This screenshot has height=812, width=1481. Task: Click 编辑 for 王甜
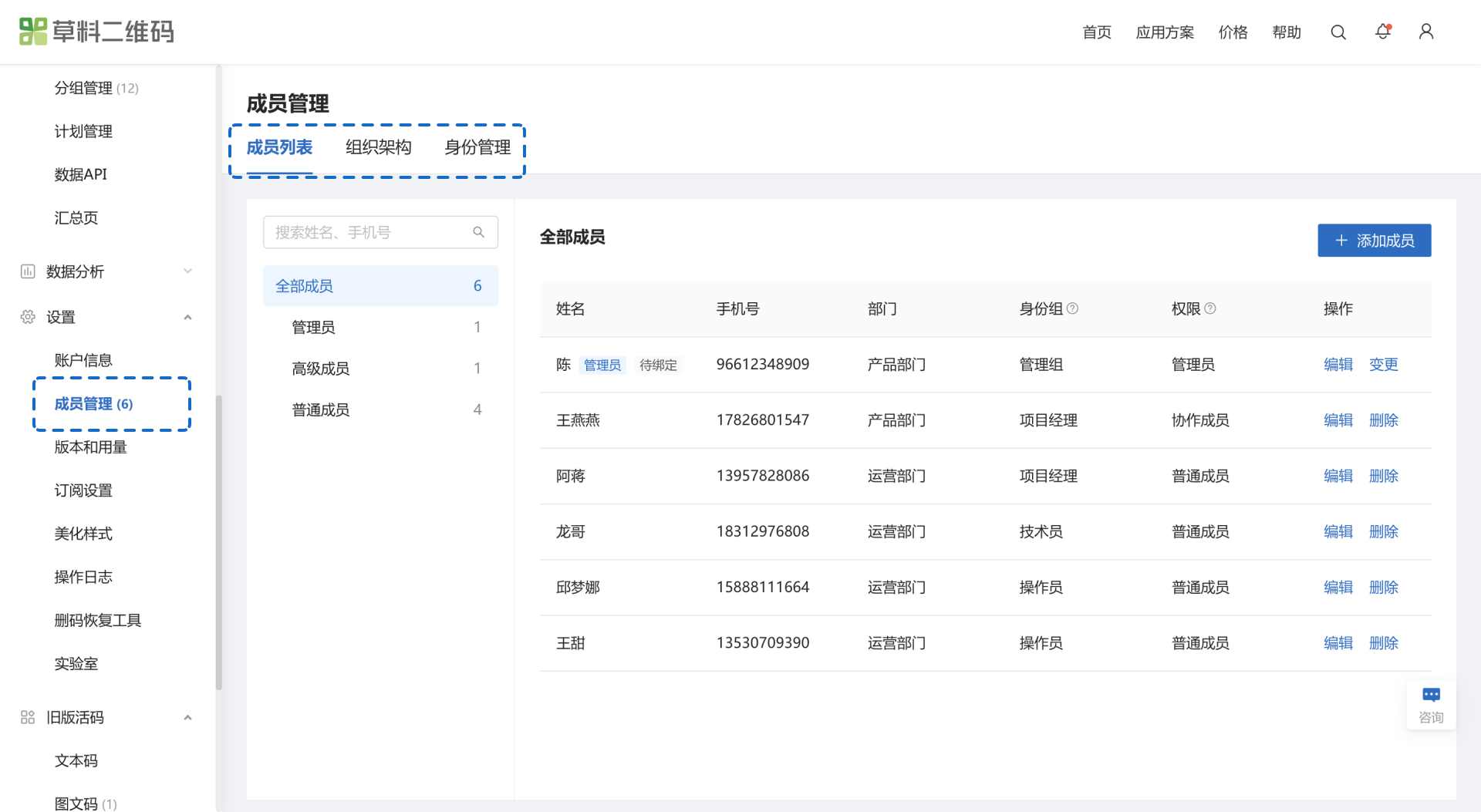[1338, 643]
